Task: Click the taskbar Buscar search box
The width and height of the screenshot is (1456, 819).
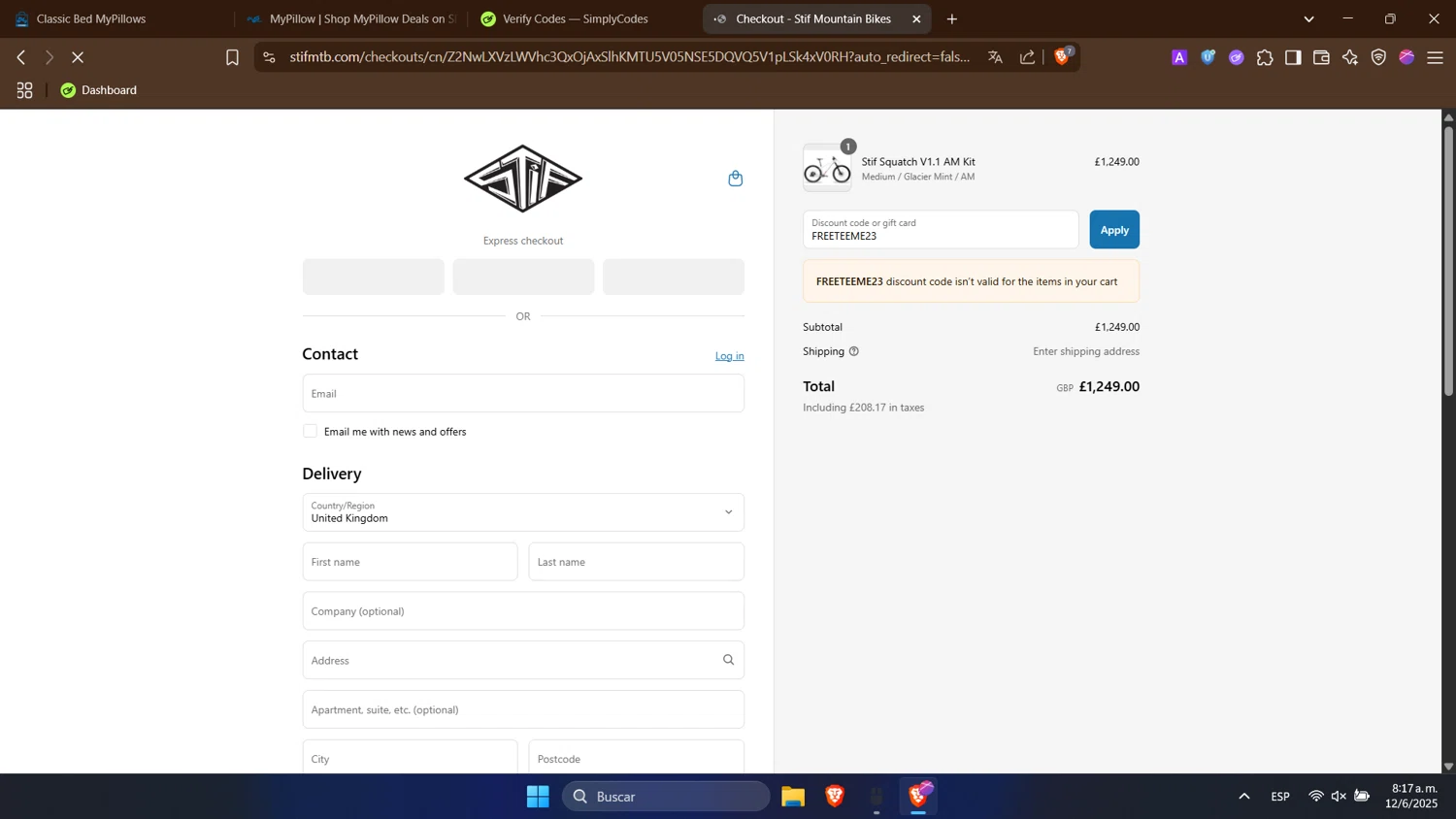Action: pos(666,797)
